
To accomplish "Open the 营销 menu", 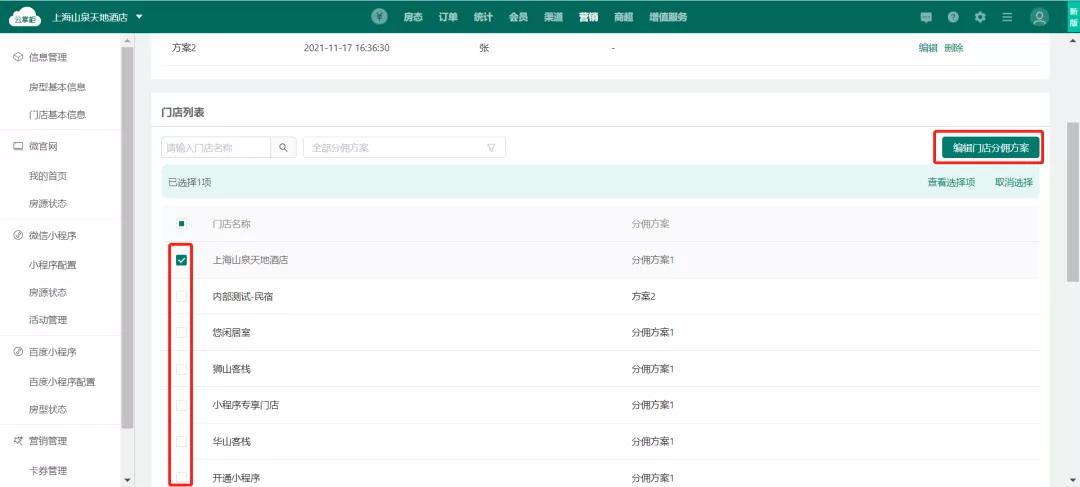I will (588, 17).
